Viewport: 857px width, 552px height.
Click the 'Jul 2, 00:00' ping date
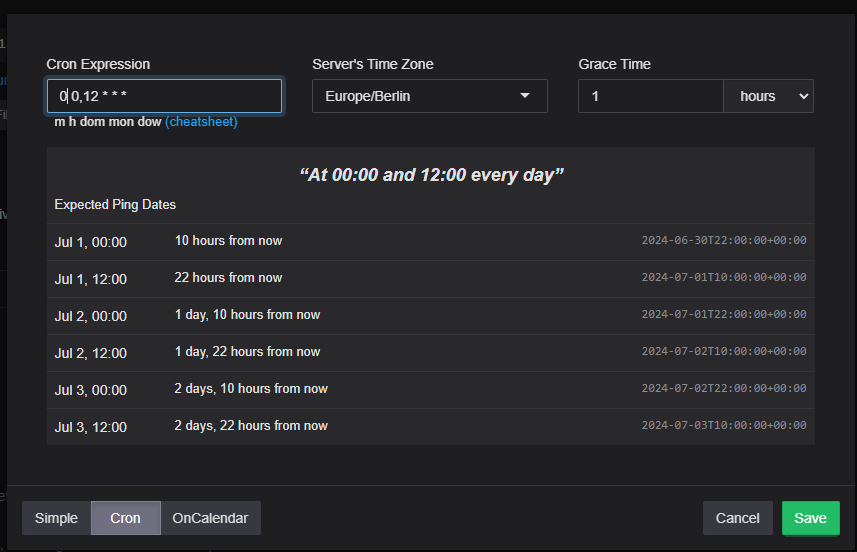pyautogui.click(x=91, y=316)
